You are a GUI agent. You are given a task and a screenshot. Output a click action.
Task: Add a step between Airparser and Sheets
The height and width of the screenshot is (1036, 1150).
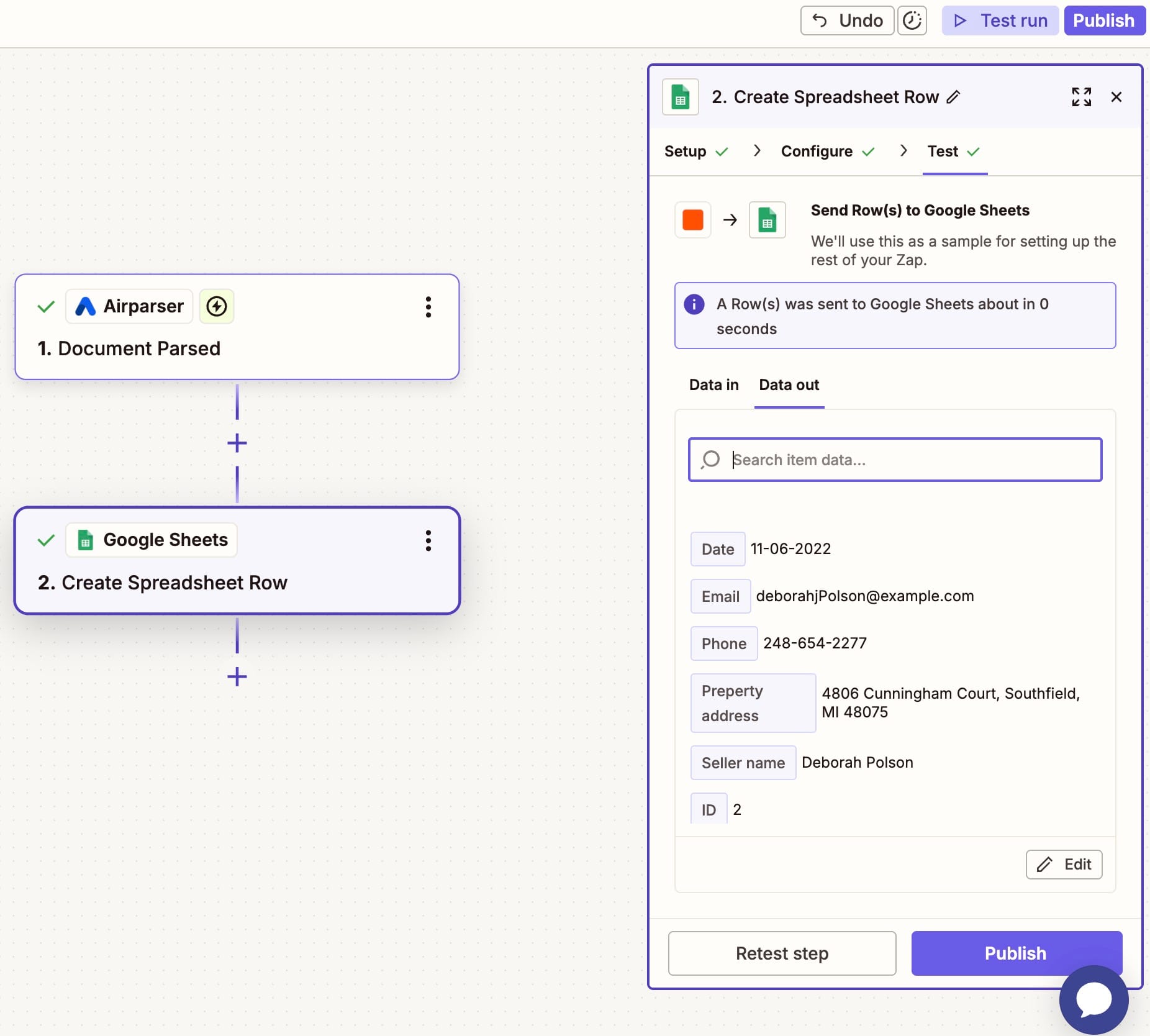pyautogui.click(x=237, y=443)
